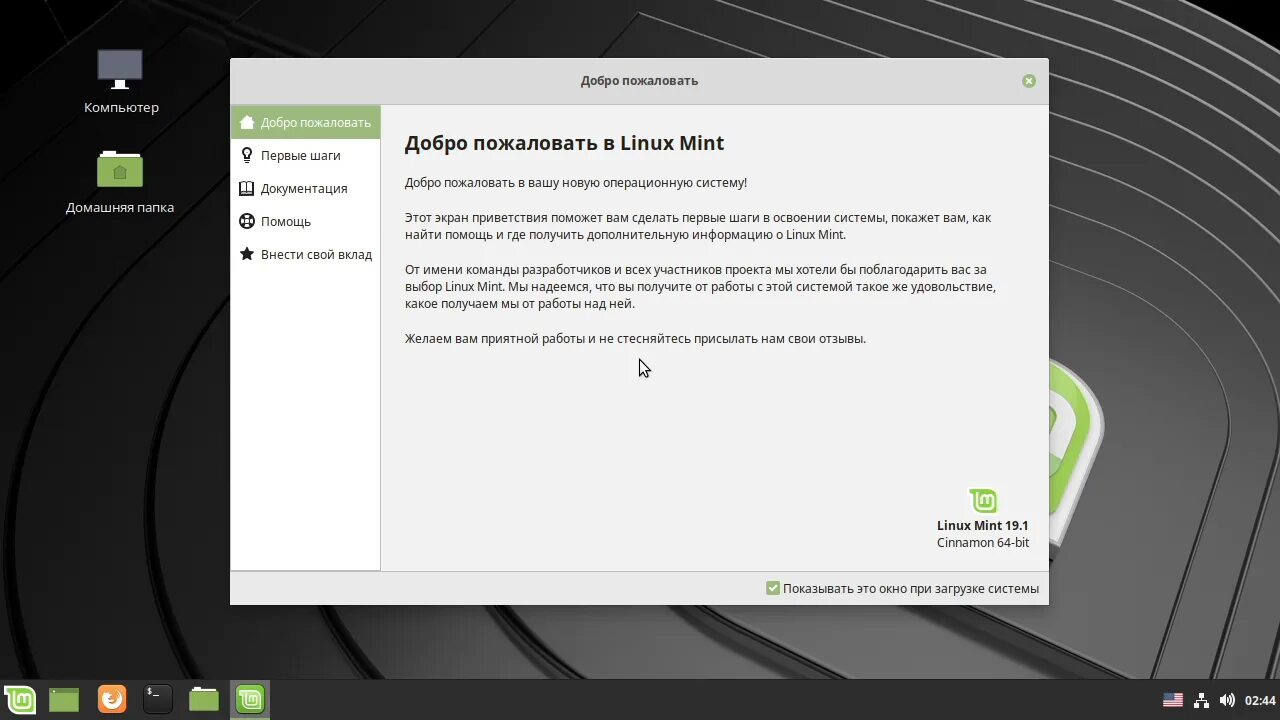1280x720 pixels.
Task: Open the file manager taskbar icon
Action: 204,699
